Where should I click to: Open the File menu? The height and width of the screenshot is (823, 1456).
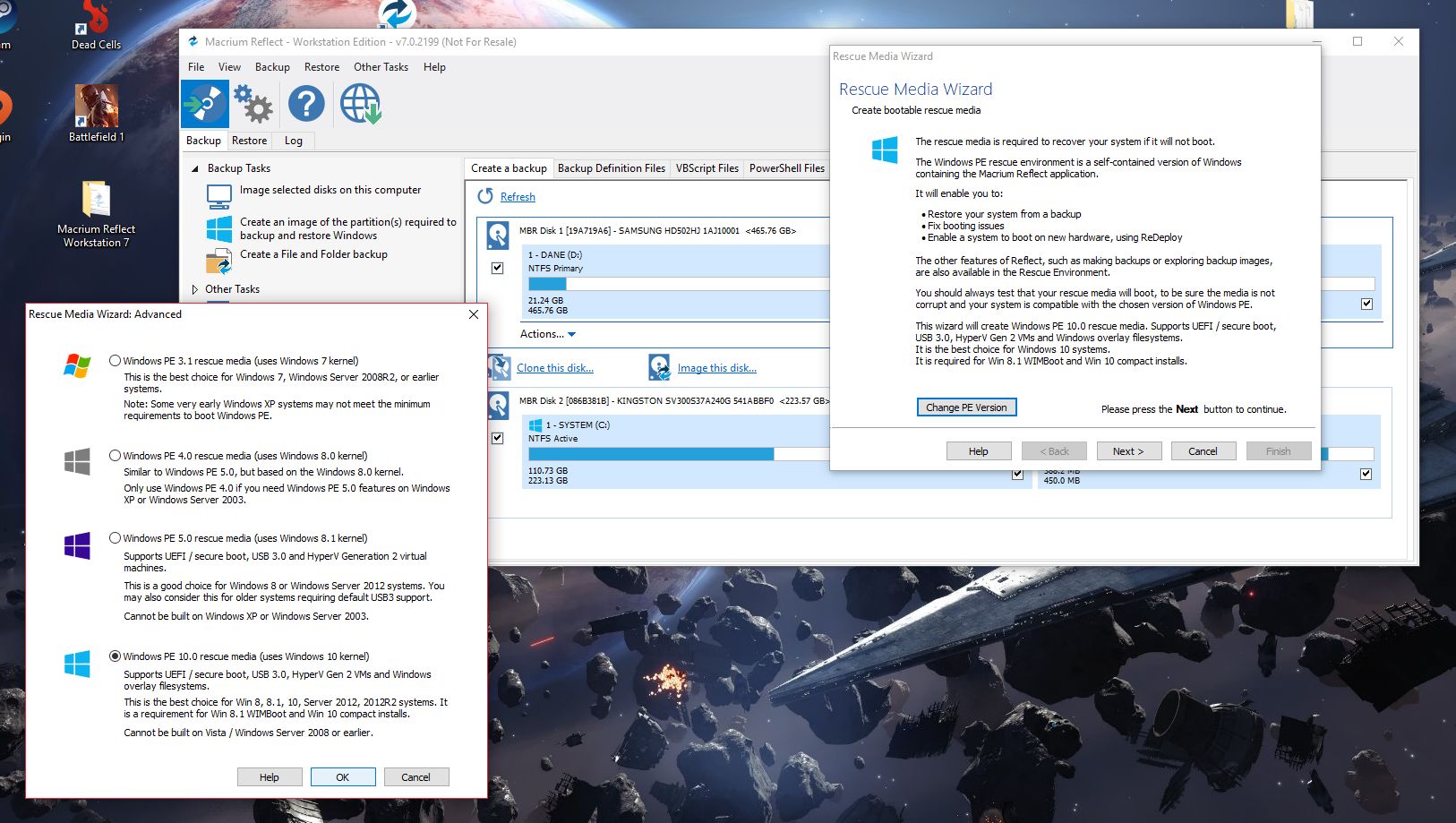click(196, 67)
